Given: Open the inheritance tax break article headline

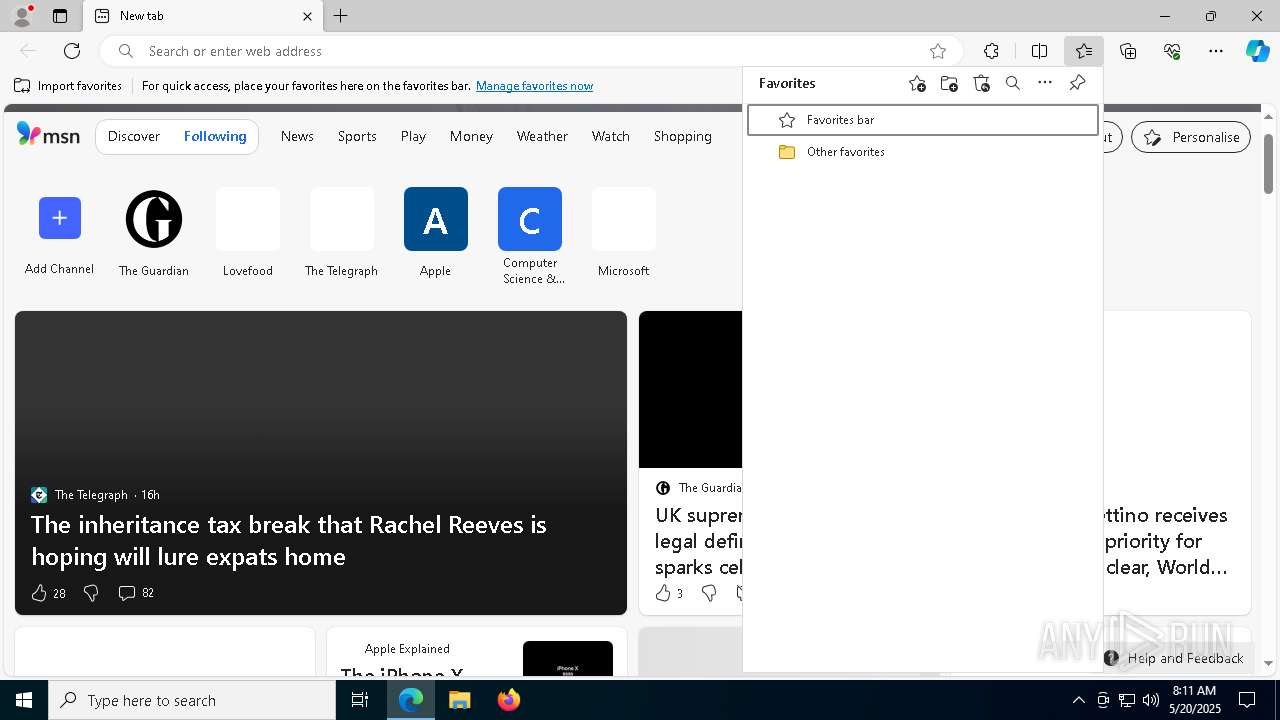Looking at the screenshot, I should (288, 540).
